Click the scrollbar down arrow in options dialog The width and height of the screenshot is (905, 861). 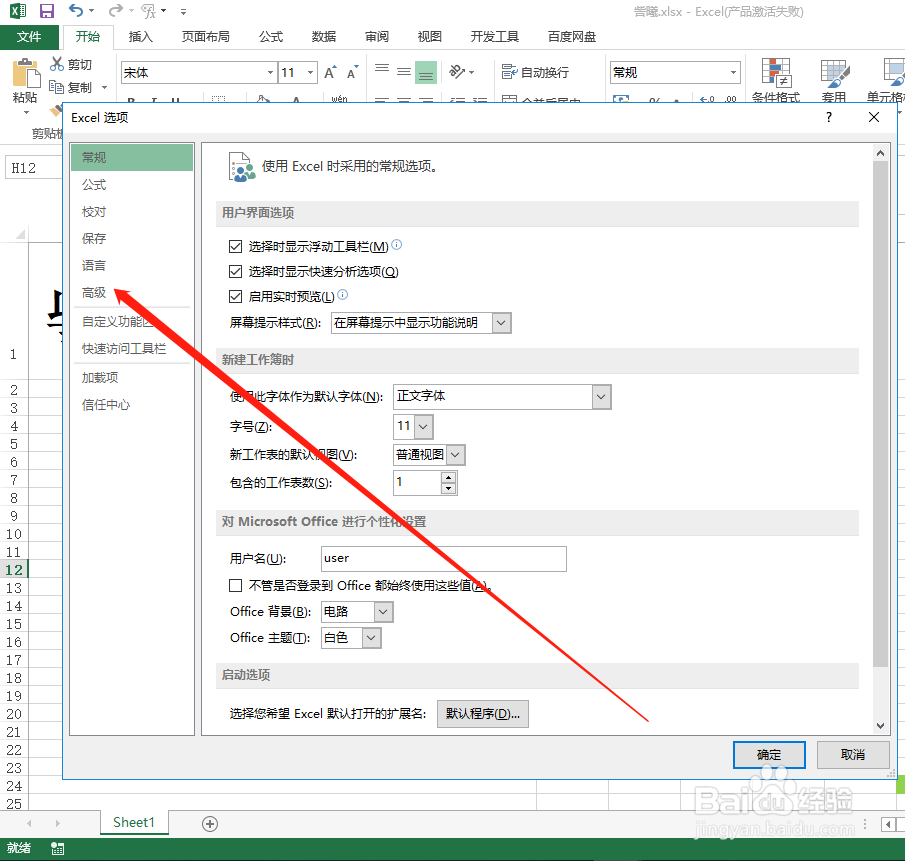pos(880,726)
